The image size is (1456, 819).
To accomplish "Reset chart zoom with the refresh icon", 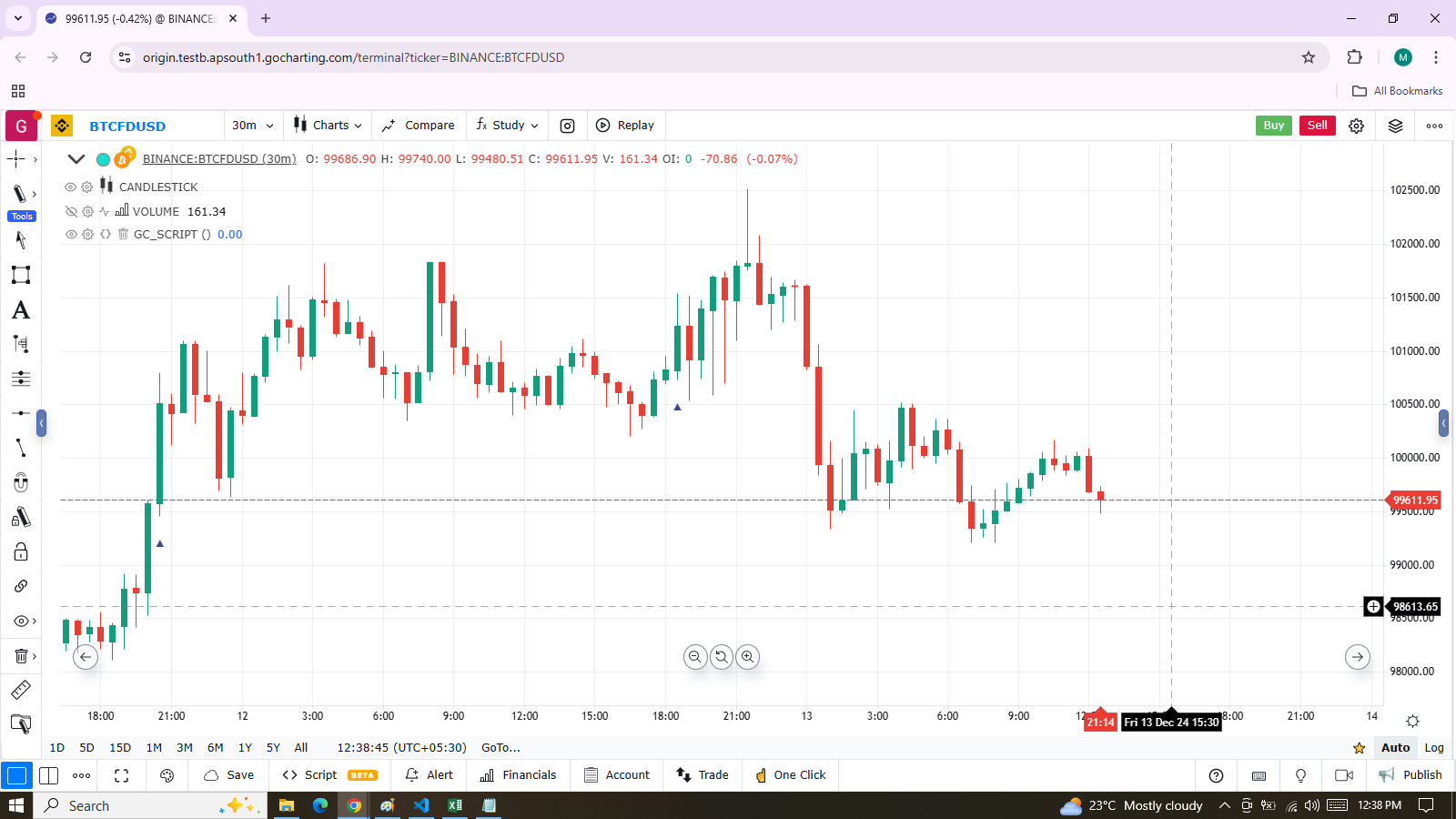I will pos(722,656).
